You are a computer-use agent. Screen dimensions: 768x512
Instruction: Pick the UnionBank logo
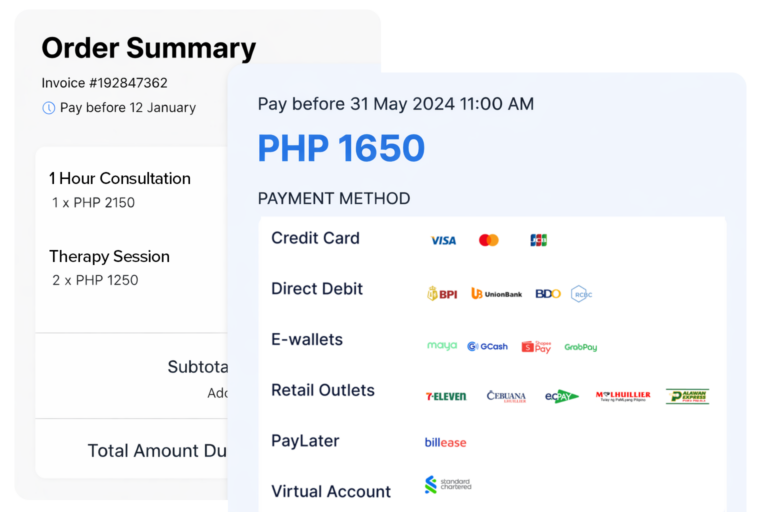pyautogui.click(x=496, y=293)
